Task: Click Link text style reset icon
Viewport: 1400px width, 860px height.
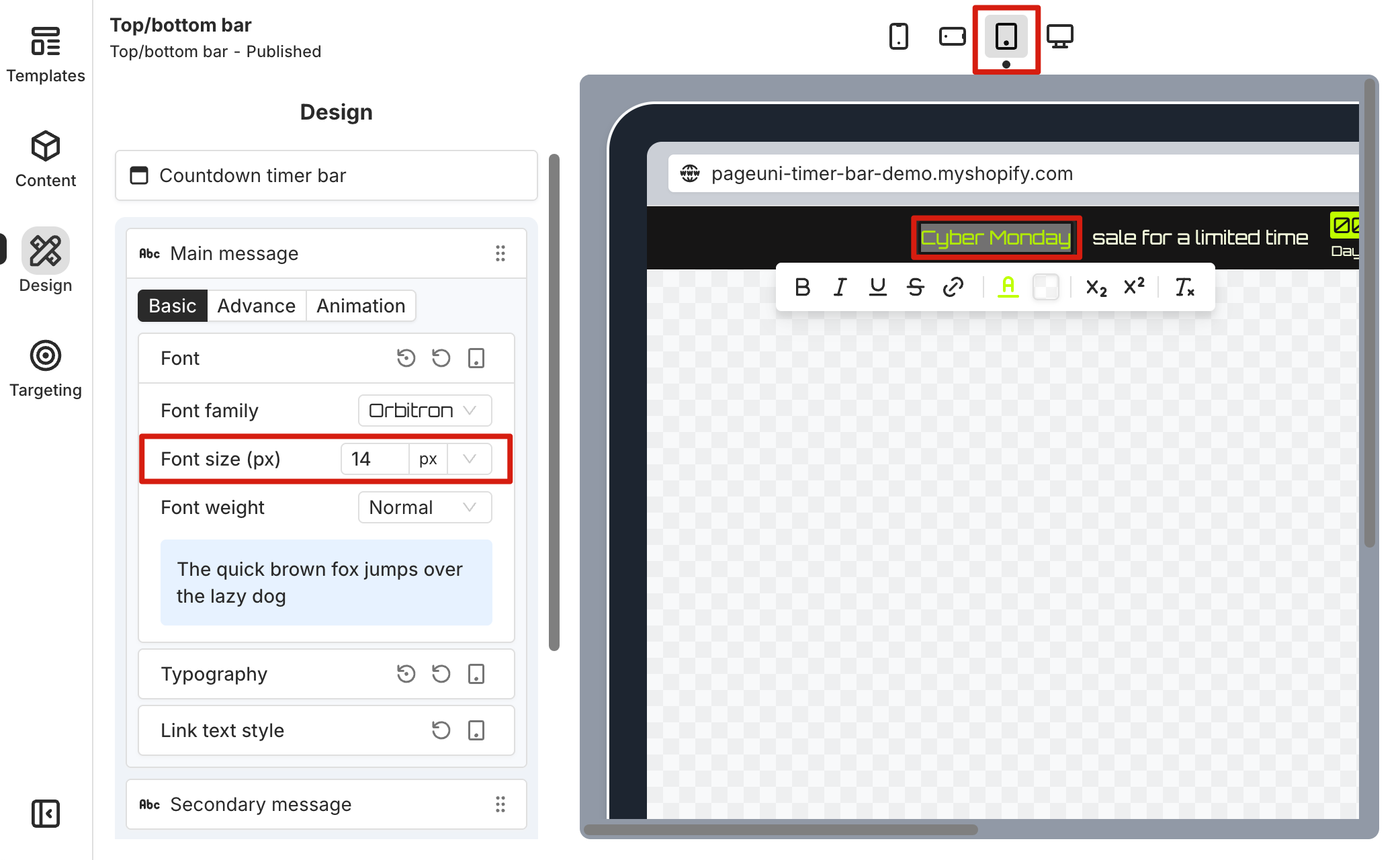Action: pos(441,730)
